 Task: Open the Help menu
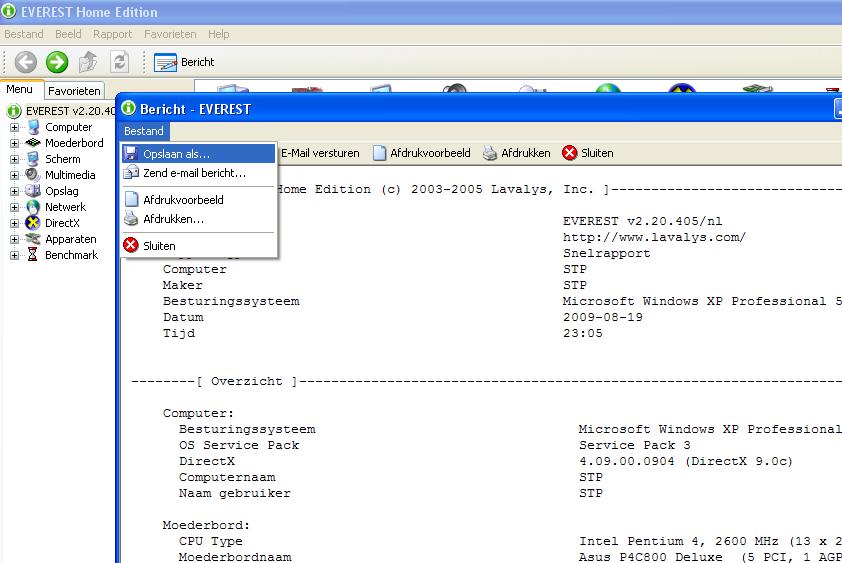219,34
